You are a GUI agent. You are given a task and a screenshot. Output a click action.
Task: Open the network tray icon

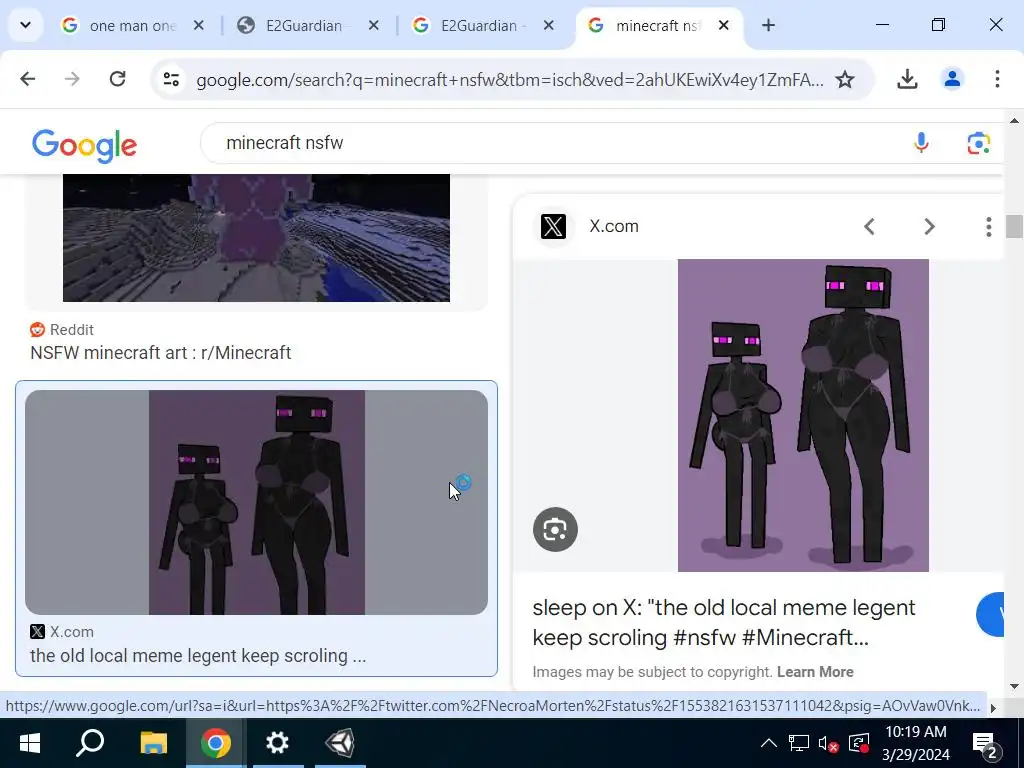798,743
